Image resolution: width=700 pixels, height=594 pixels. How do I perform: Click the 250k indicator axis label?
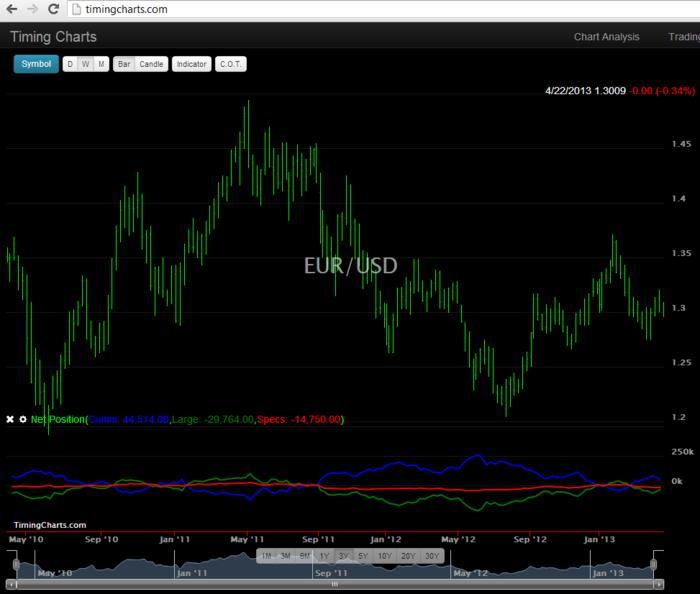(x=683, y=452)
